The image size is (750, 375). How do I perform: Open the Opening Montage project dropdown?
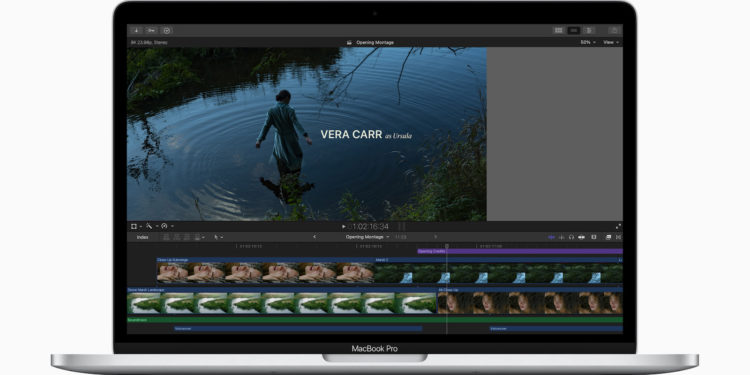tap(367, 237)
